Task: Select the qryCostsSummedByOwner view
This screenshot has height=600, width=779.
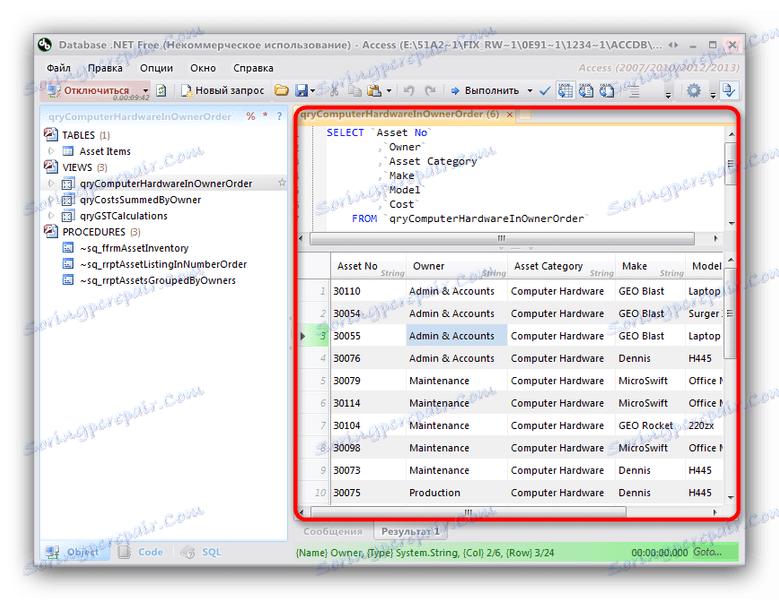Action: point(141,200)
